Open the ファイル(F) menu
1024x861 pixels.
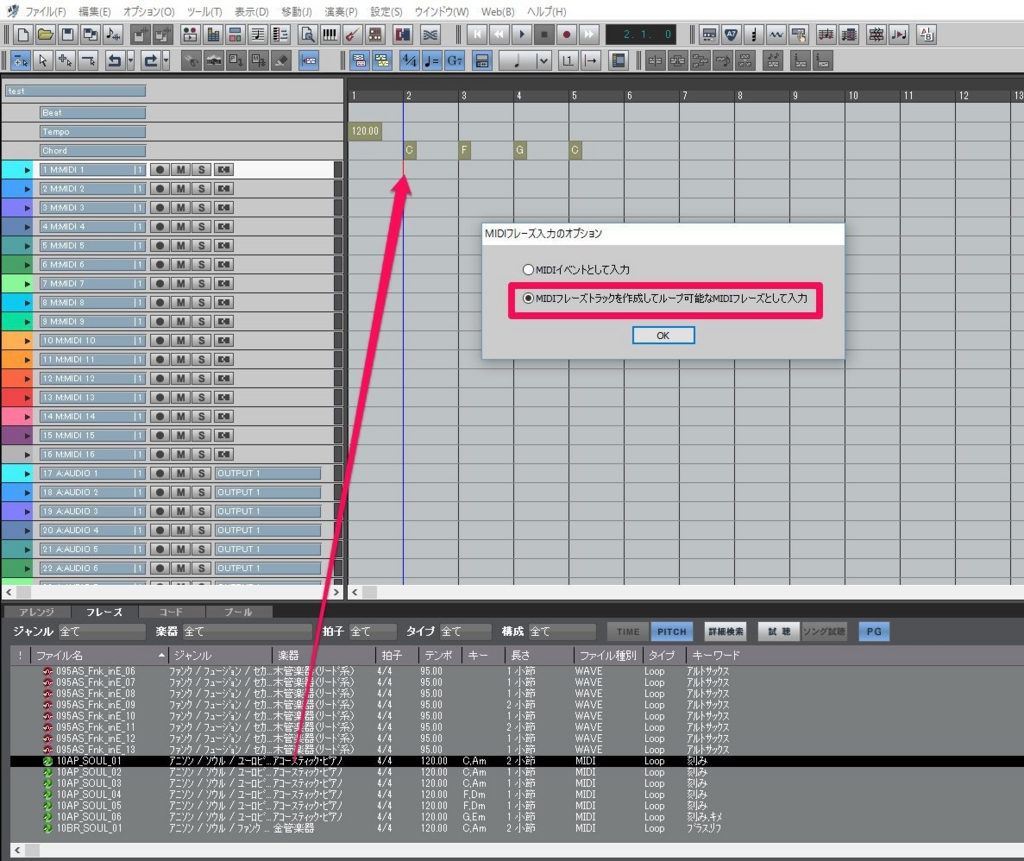pyautogui.click(x=45, y=12)
